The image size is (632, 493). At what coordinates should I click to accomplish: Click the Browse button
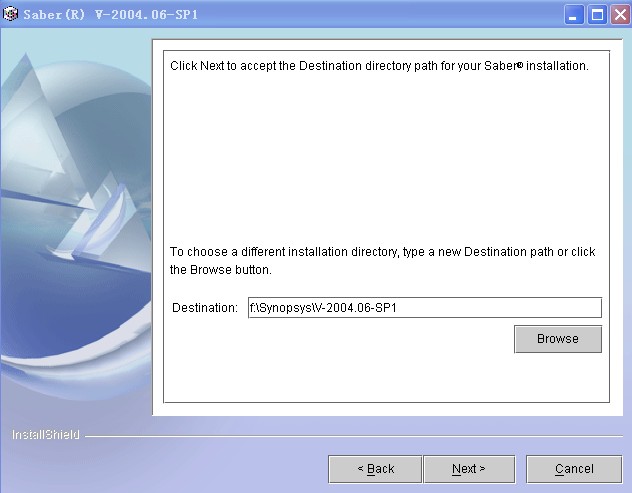[558, 339]
